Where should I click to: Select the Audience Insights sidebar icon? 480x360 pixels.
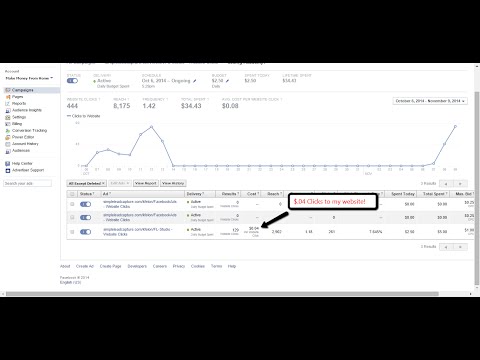point(8,110)
